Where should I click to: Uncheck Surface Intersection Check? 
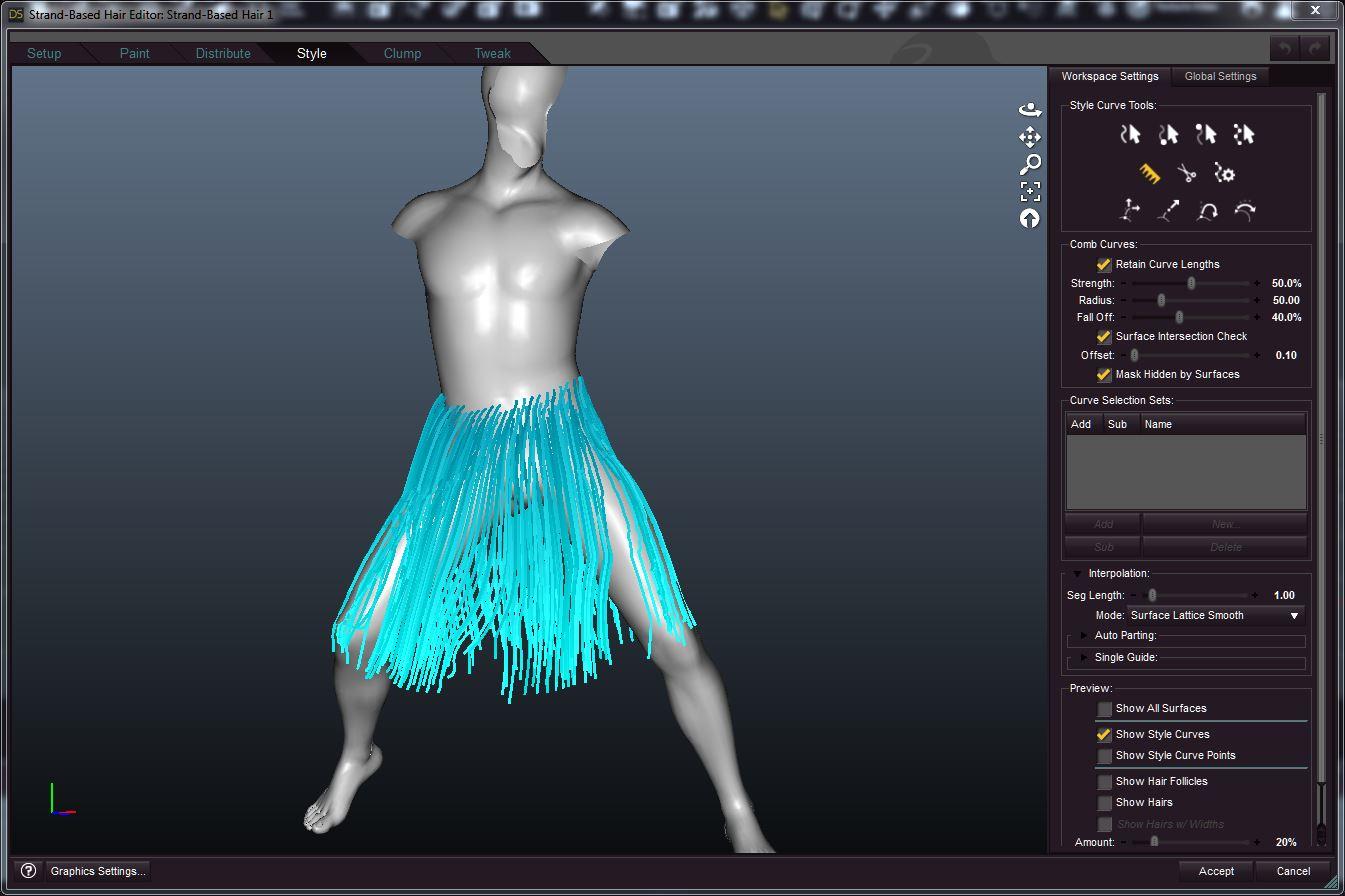tap(1103, 337)
